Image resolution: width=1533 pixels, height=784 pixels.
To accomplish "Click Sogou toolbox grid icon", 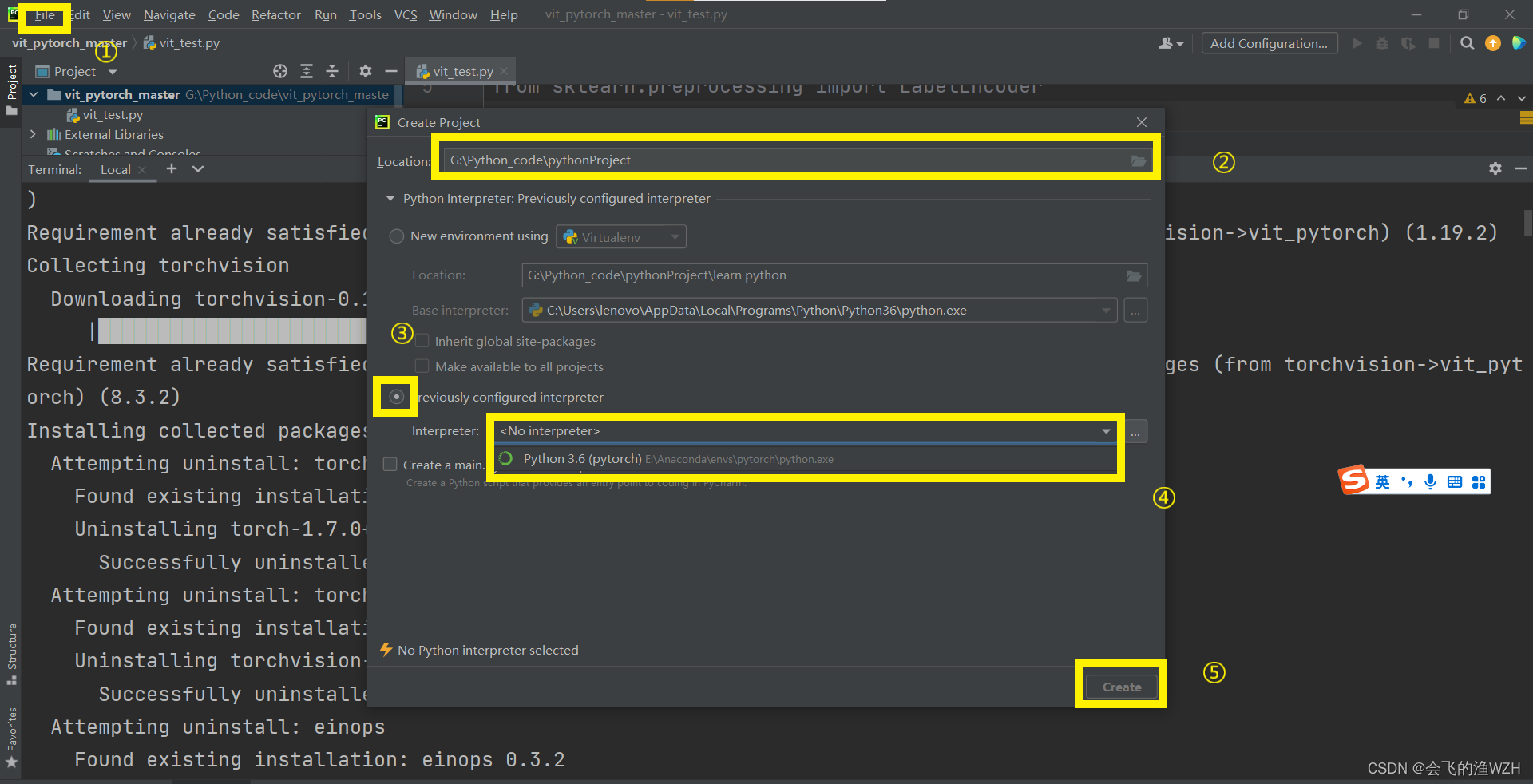I will click(1479, 481).
